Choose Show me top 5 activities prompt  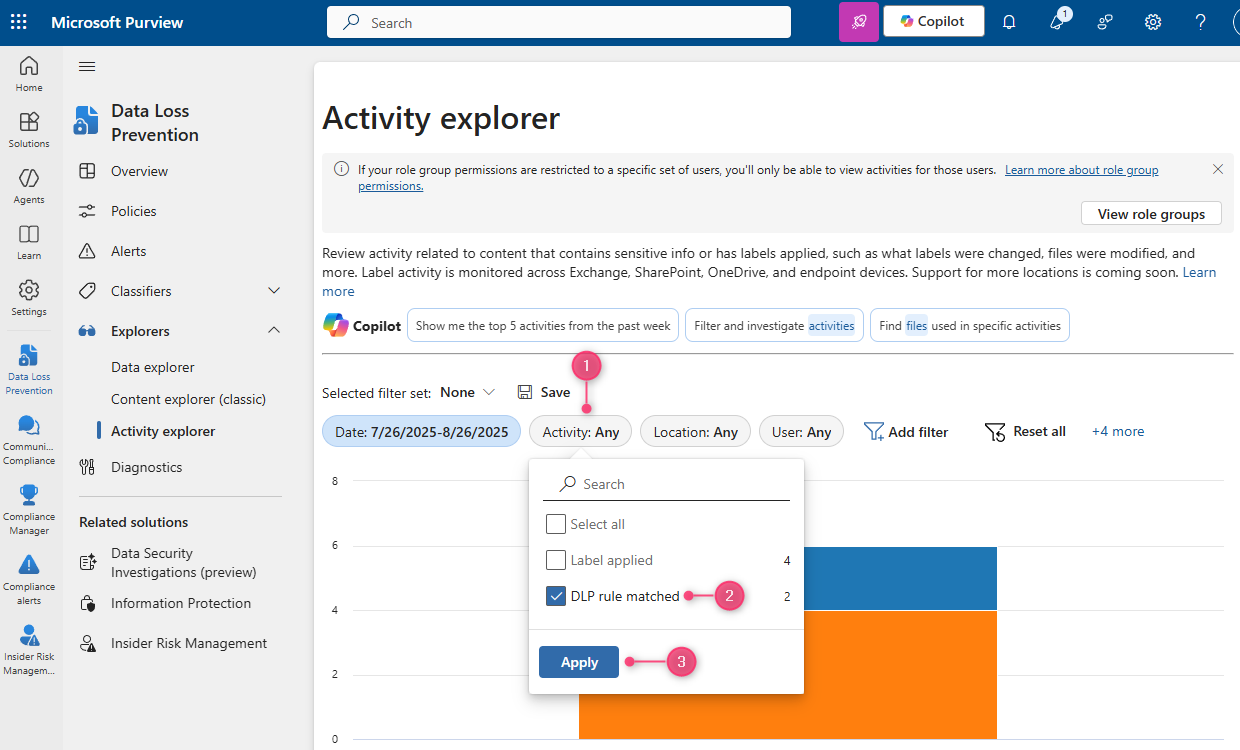pyautogui.click(x=543, y=325)
